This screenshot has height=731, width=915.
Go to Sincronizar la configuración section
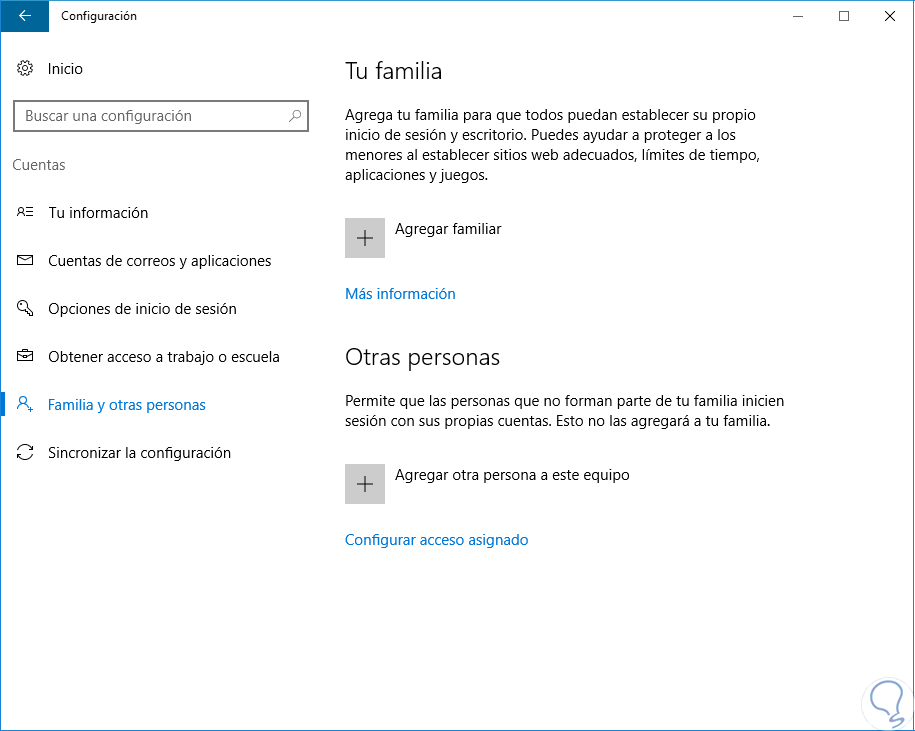coord(139,453)
